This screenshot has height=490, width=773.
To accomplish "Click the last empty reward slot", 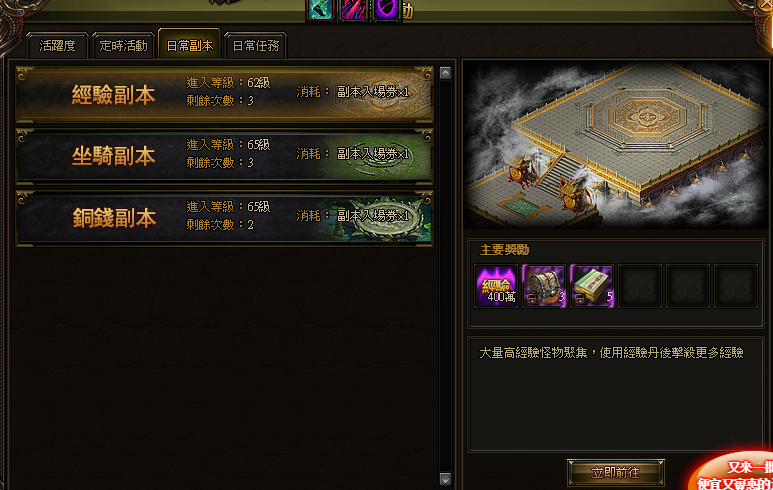I will (736, 286).
